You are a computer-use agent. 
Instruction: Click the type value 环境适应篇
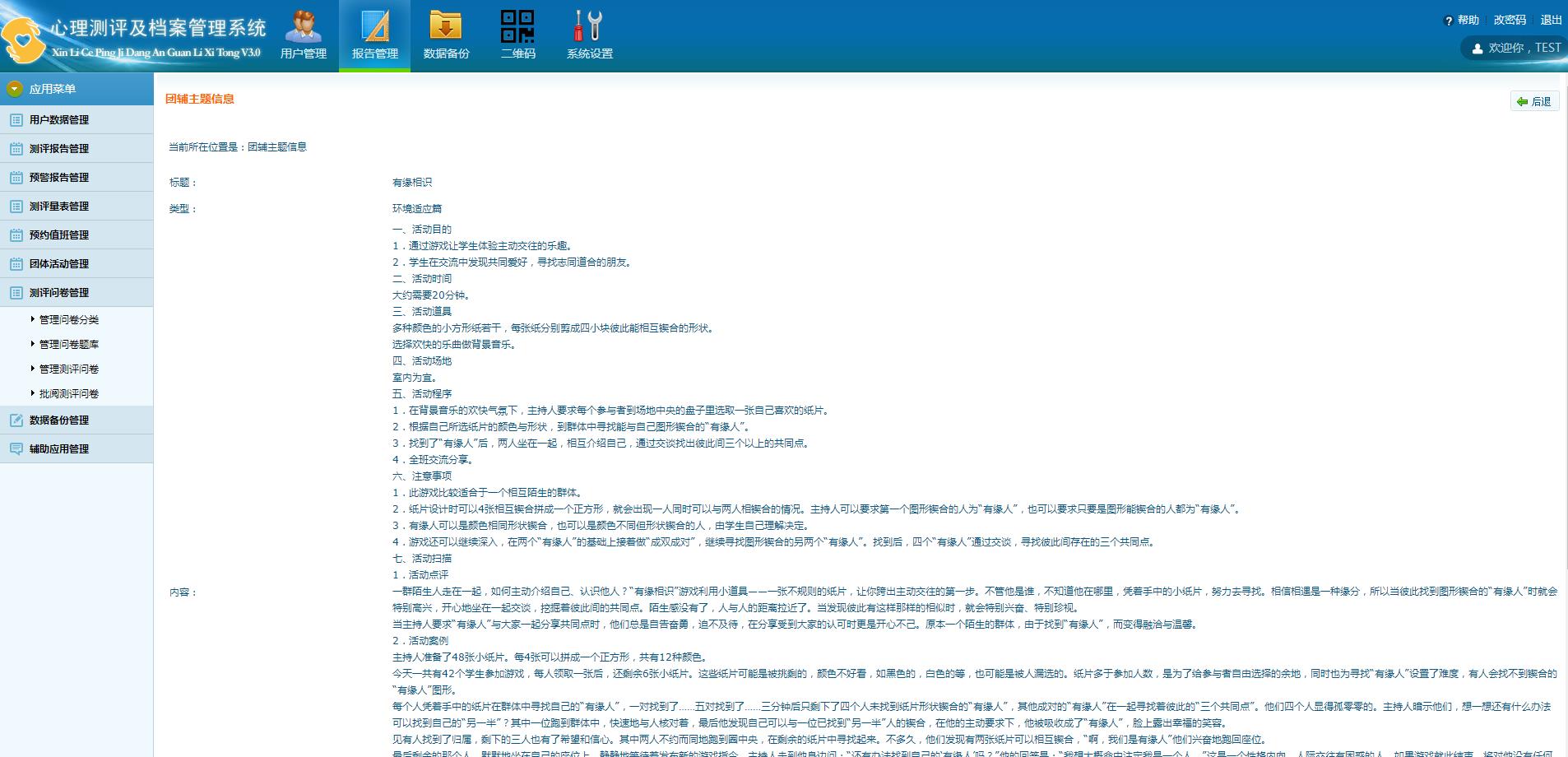click(417, 209)
